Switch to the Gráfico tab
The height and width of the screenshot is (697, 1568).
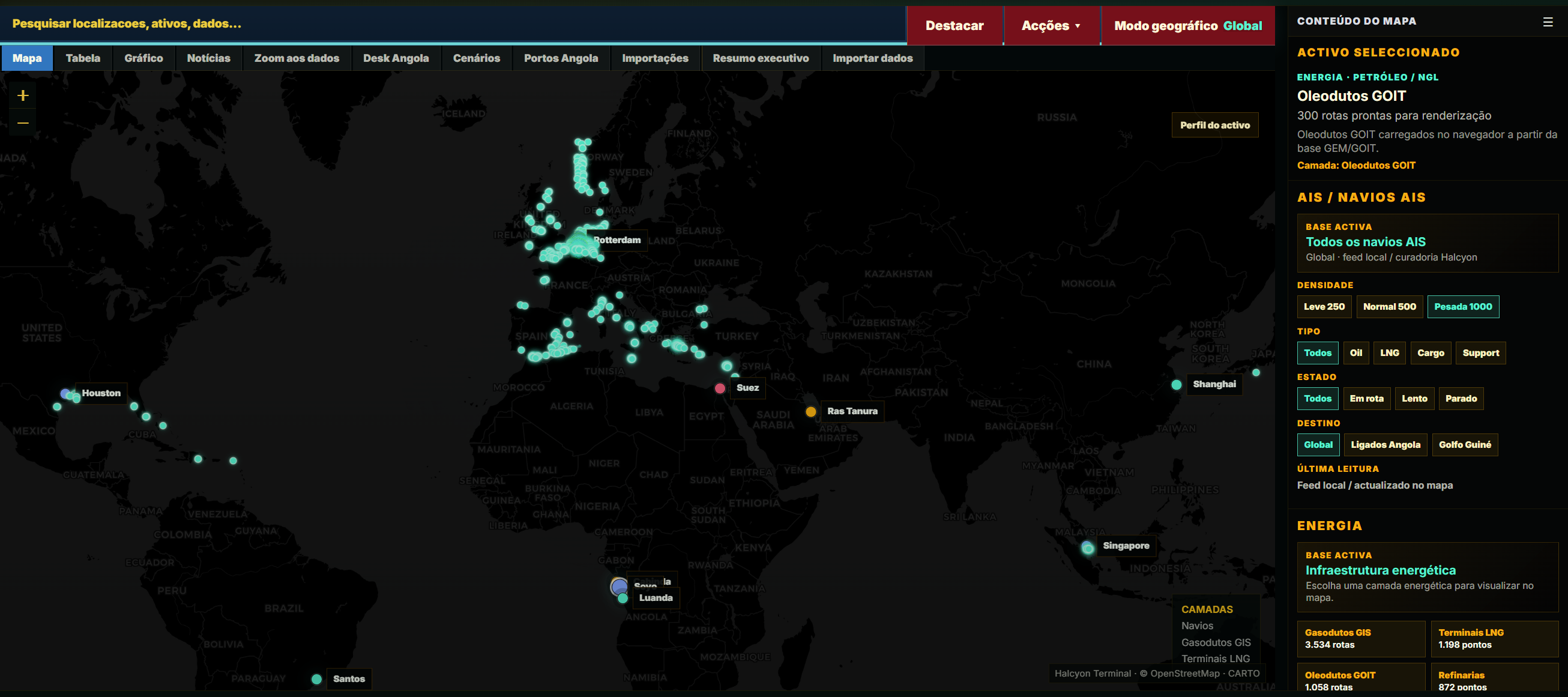tap(143, 58)
